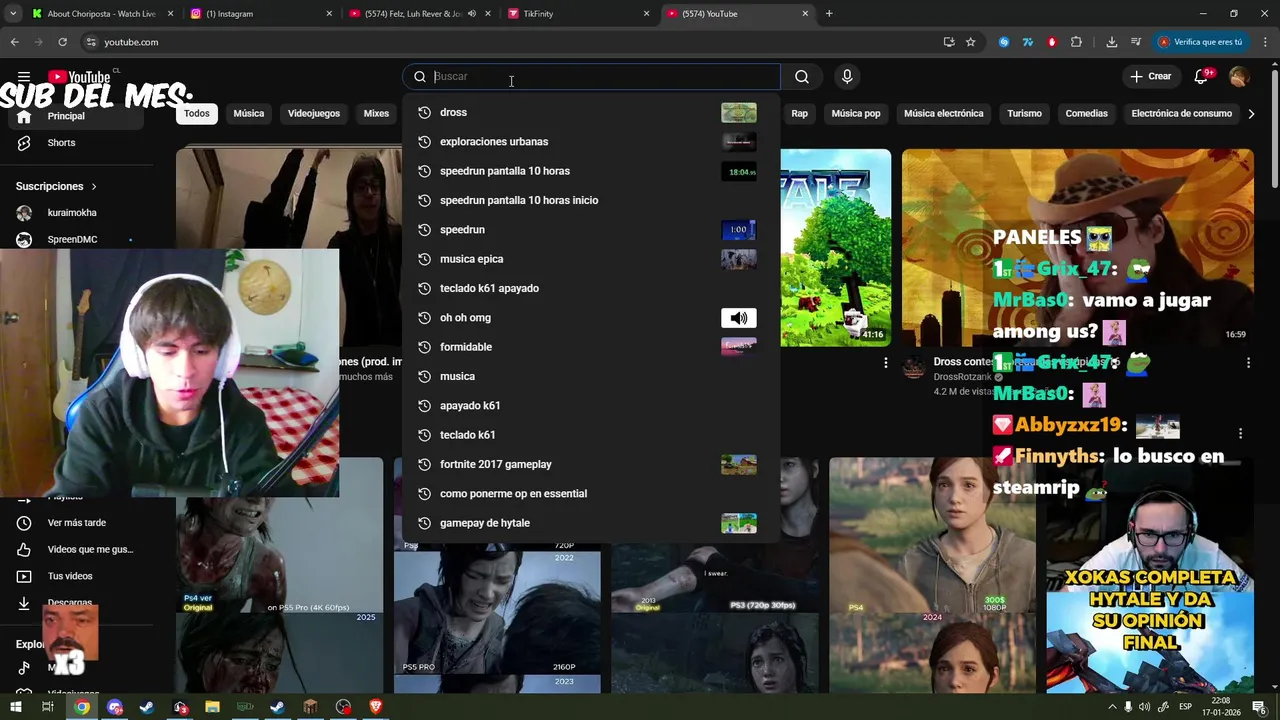Screen dimensions: 1280x720
Task: Open the YouTube hamburger guide menu
Action: 24,76
